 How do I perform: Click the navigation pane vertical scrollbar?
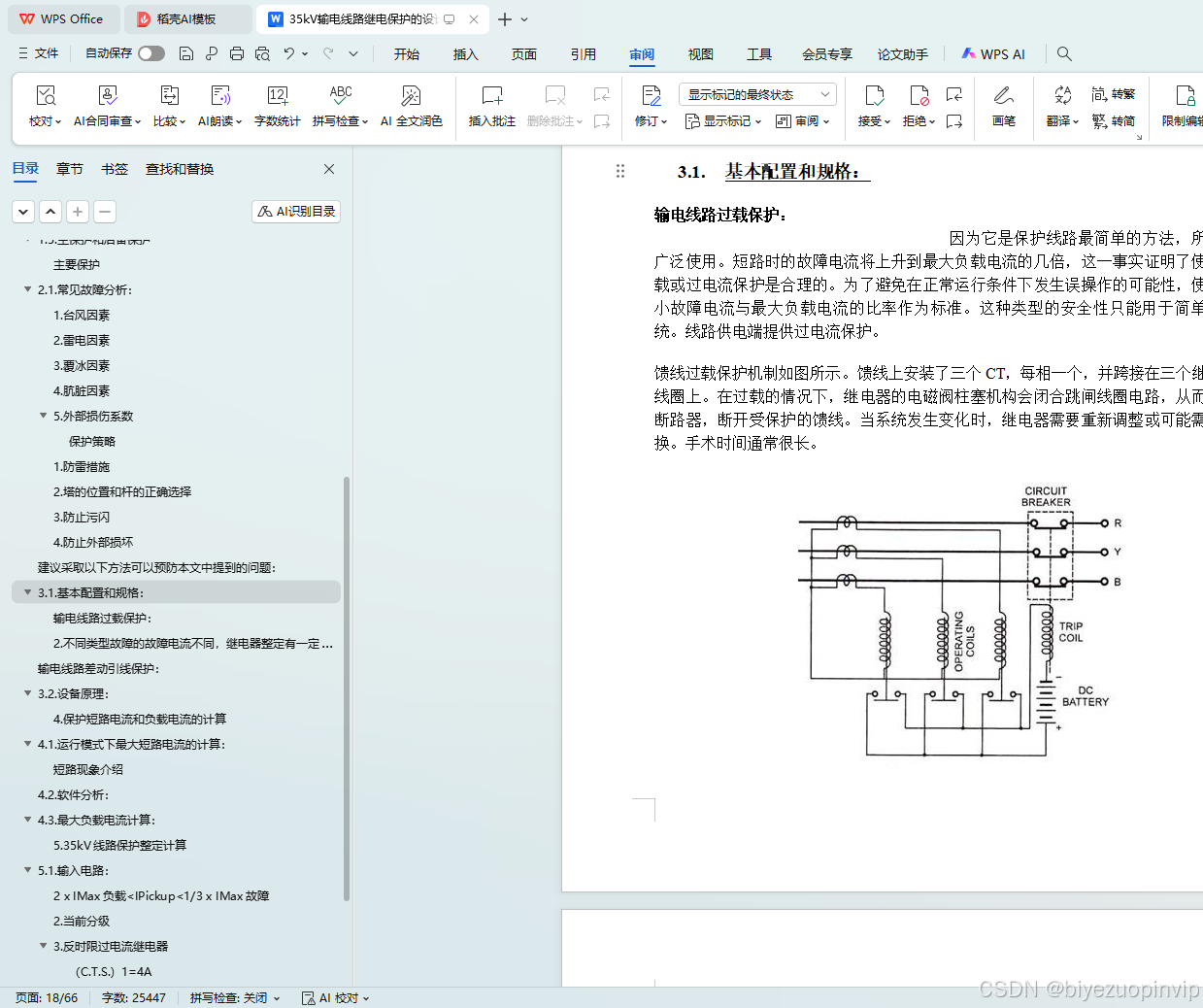347,689
